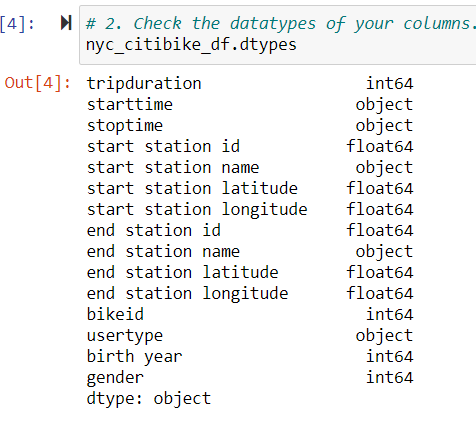Click the 'start station name' row label

[173, 167]
